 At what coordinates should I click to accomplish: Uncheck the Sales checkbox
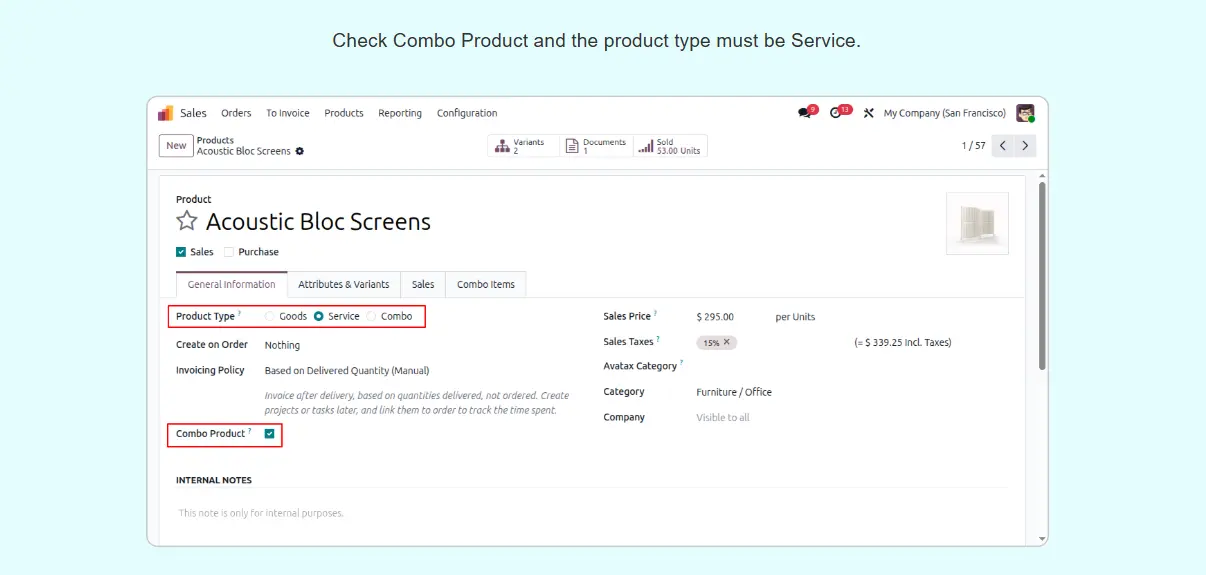181,252
